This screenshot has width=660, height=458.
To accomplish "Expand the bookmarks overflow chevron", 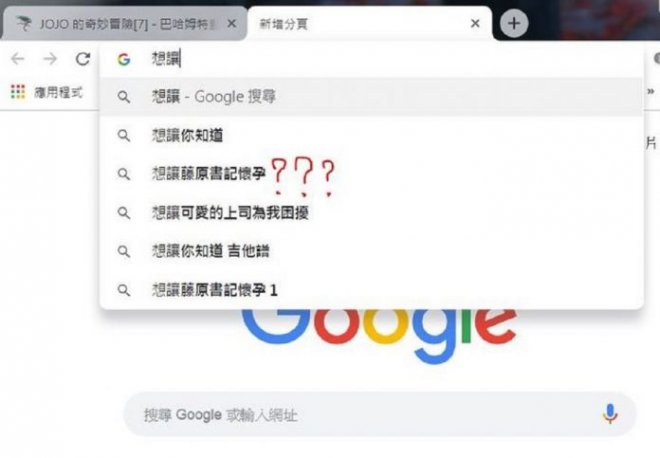I will 651,91.
